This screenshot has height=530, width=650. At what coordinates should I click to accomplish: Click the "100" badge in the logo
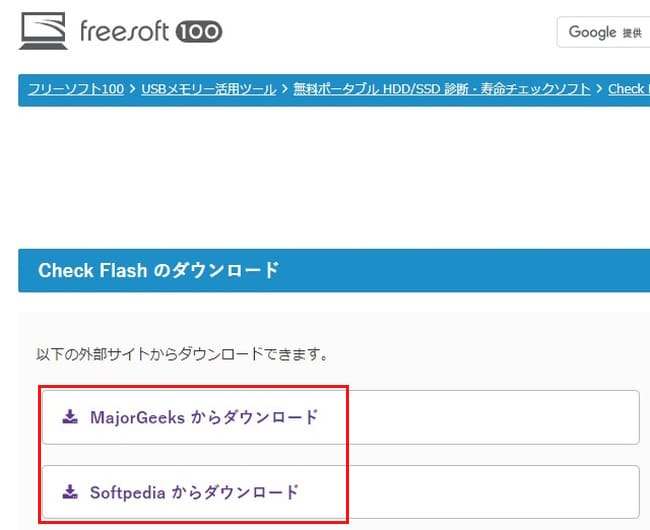pyautogui.click(x=198, y=32)
